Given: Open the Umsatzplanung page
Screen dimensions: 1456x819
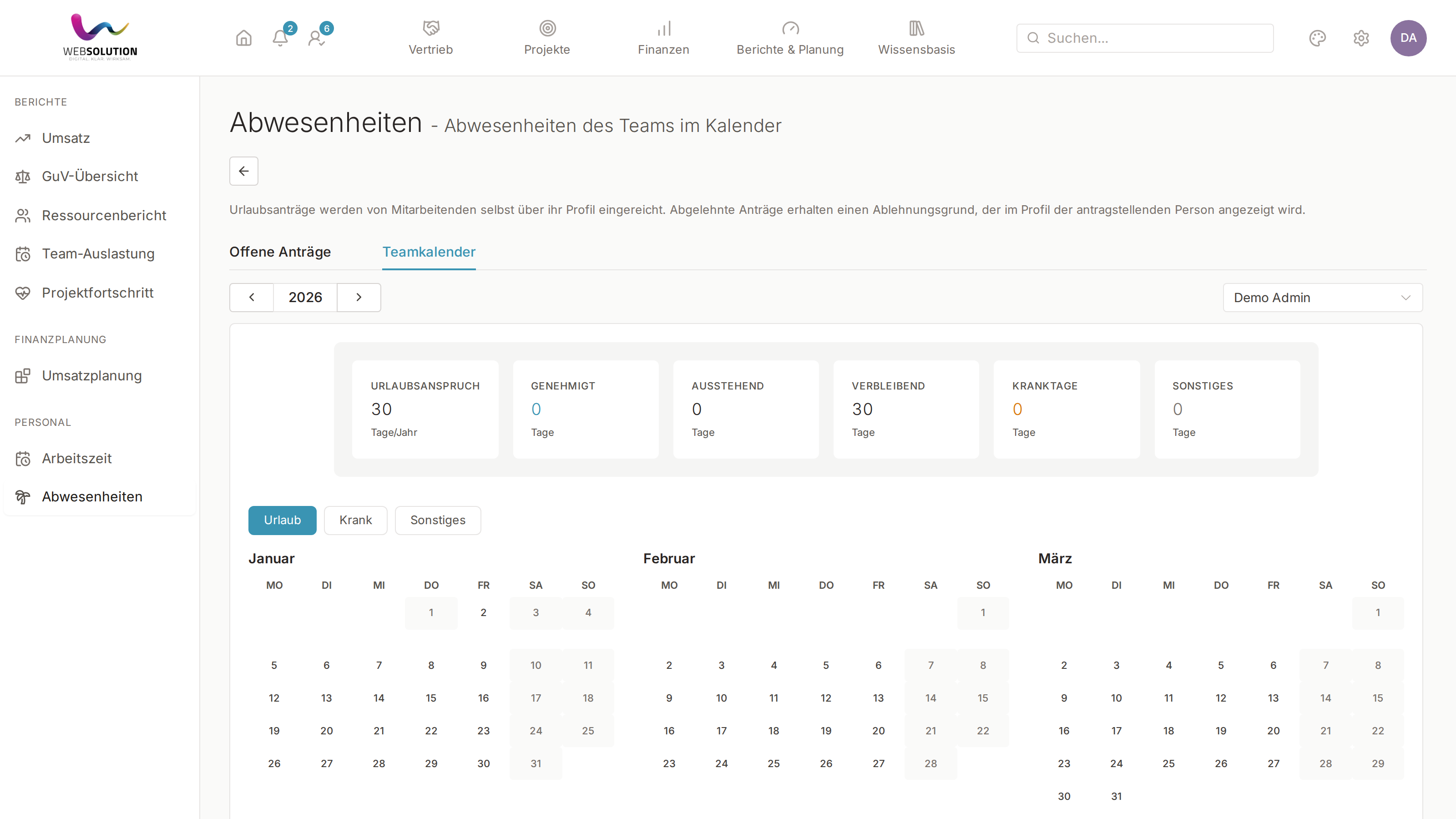Looking at the screenshot, I should (x=100, y=375).
